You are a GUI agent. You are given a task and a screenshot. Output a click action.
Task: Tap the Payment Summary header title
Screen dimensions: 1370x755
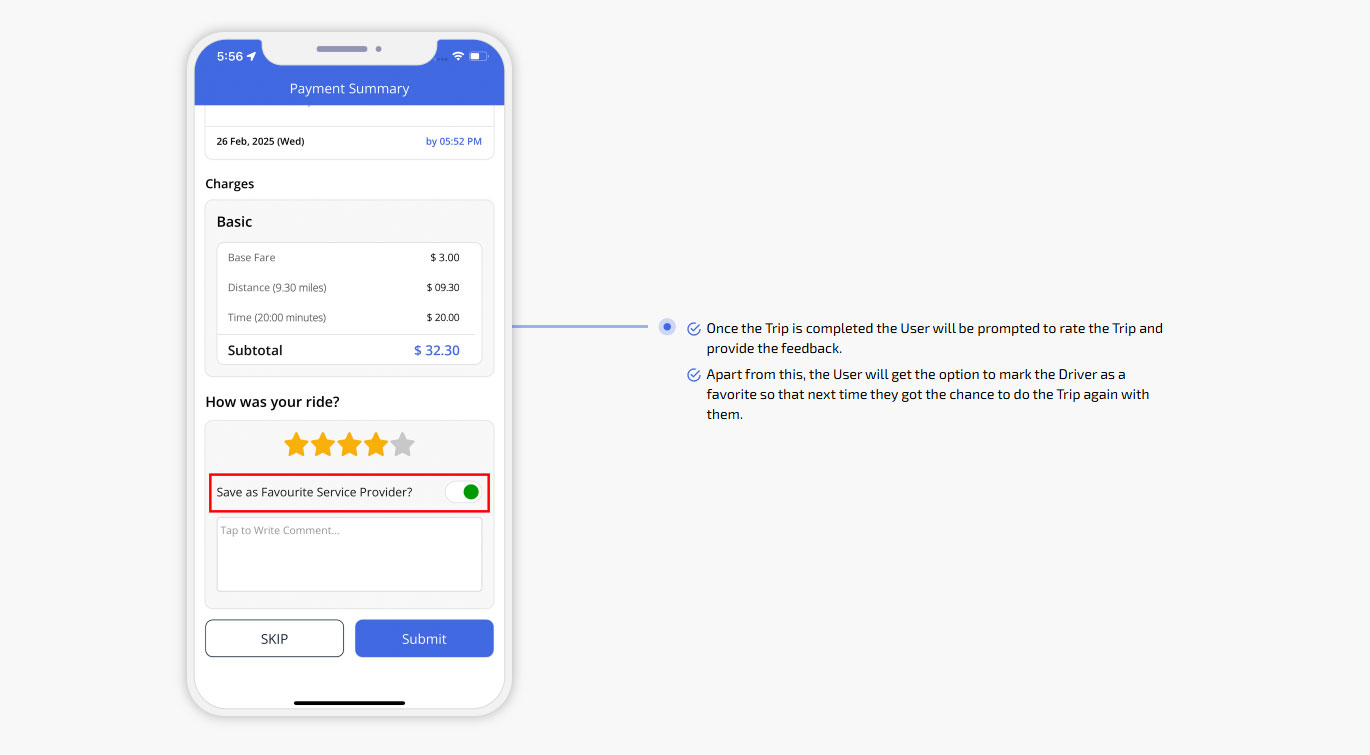point(349,89)
